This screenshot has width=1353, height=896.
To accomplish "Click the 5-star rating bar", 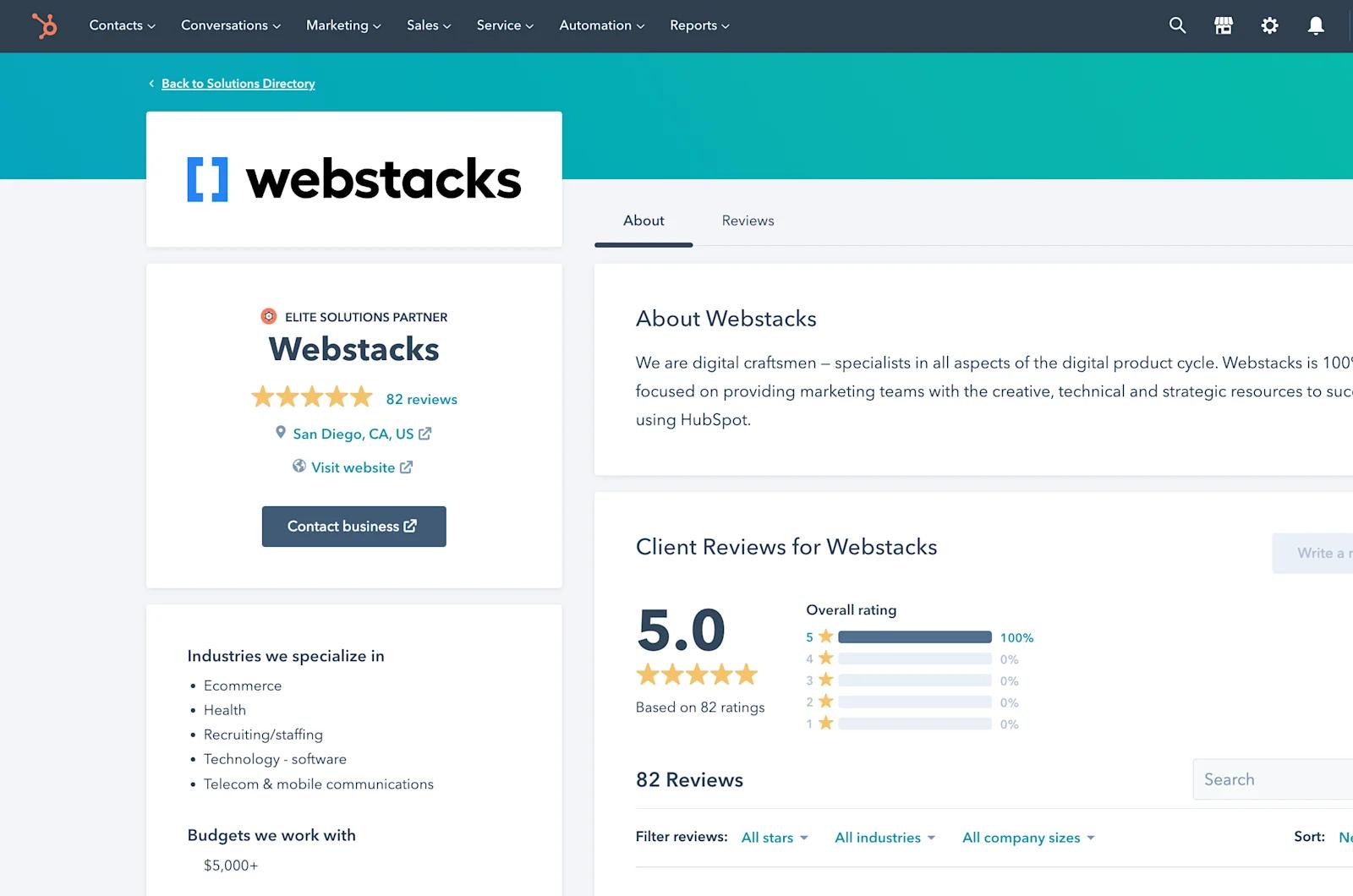I will tap(914, 637).
